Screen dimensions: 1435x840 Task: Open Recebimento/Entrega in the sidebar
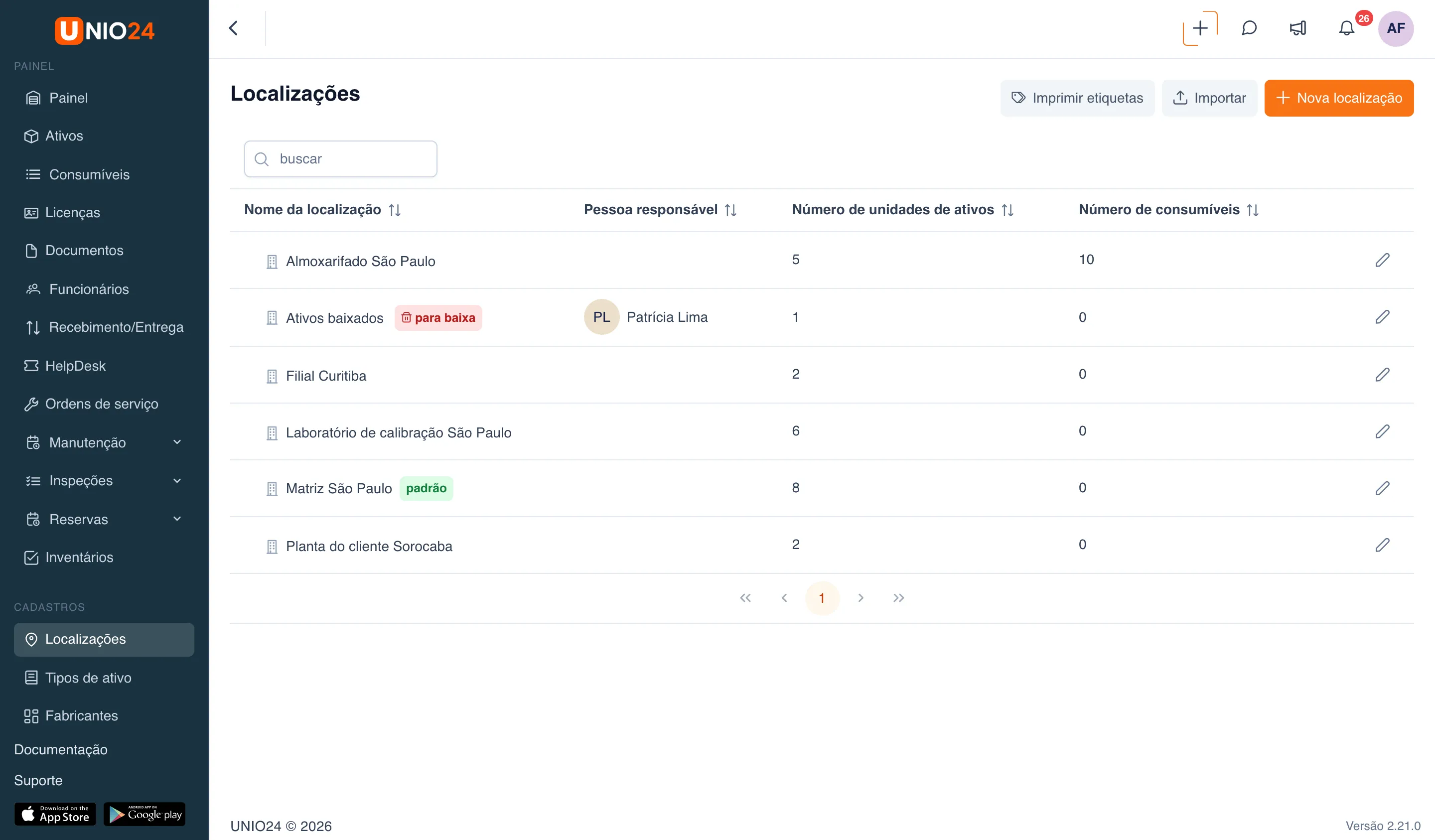tap(104, 327)
